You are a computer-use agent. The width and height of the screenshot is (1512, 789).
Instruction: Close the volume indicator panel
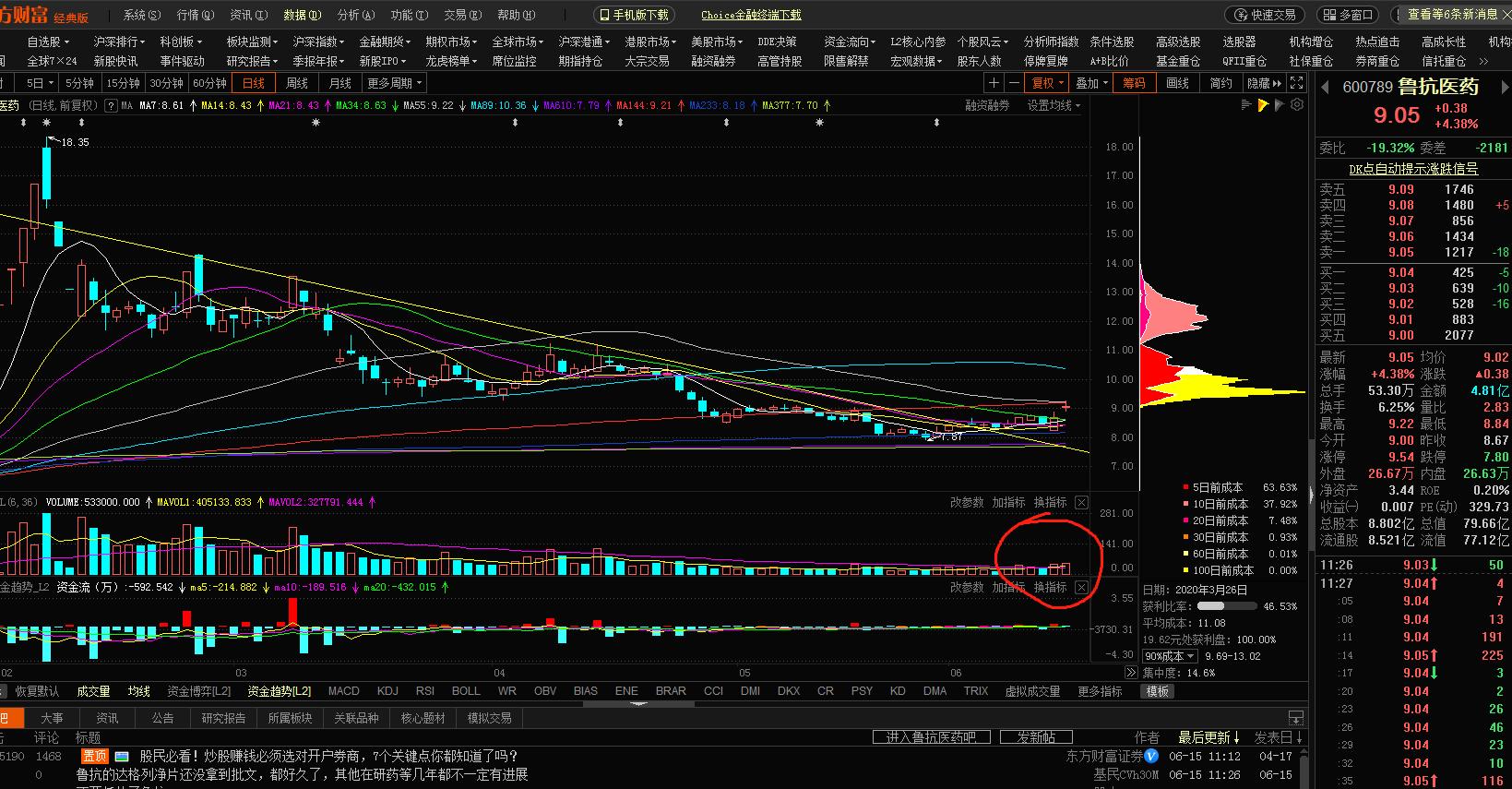pyautogui.click(x=1081, y=502)
